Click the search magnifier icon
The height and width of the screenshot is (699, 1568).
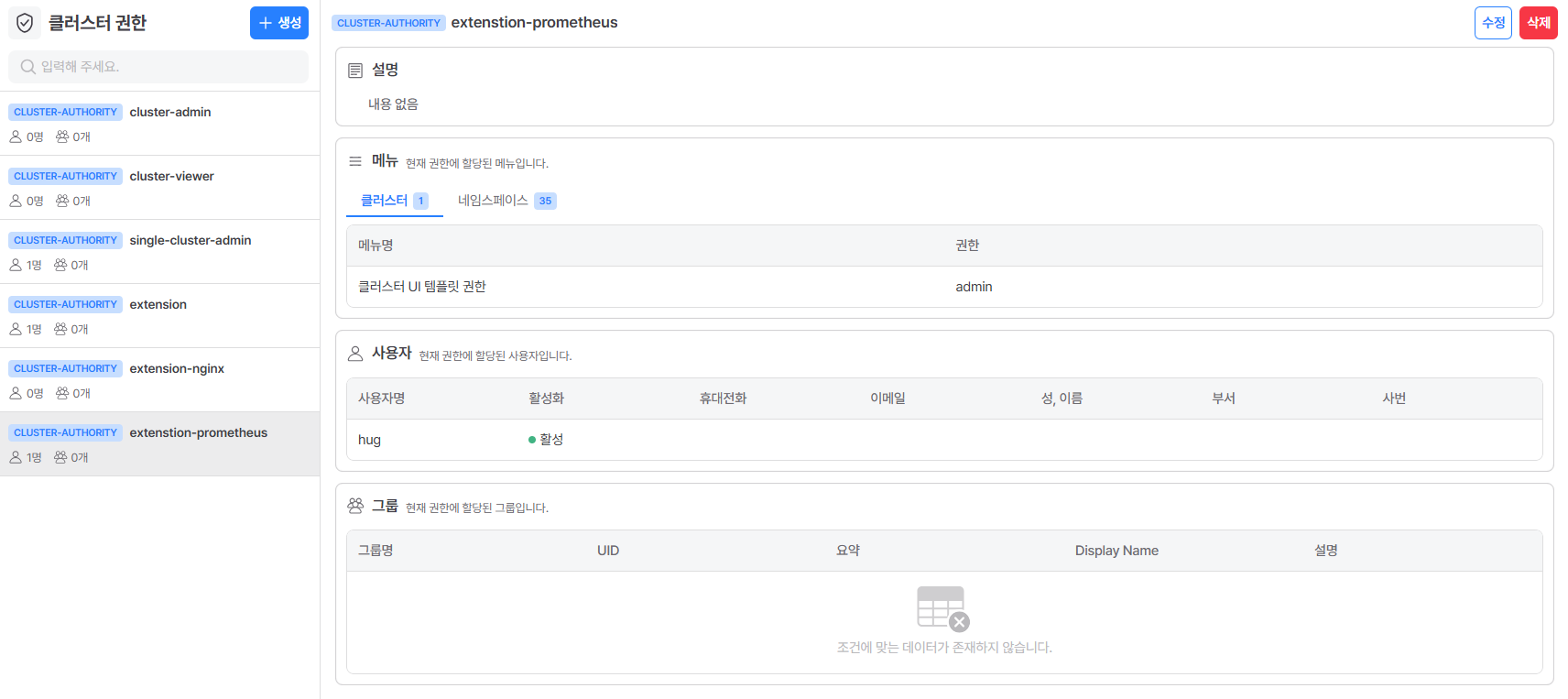[28, 67]
